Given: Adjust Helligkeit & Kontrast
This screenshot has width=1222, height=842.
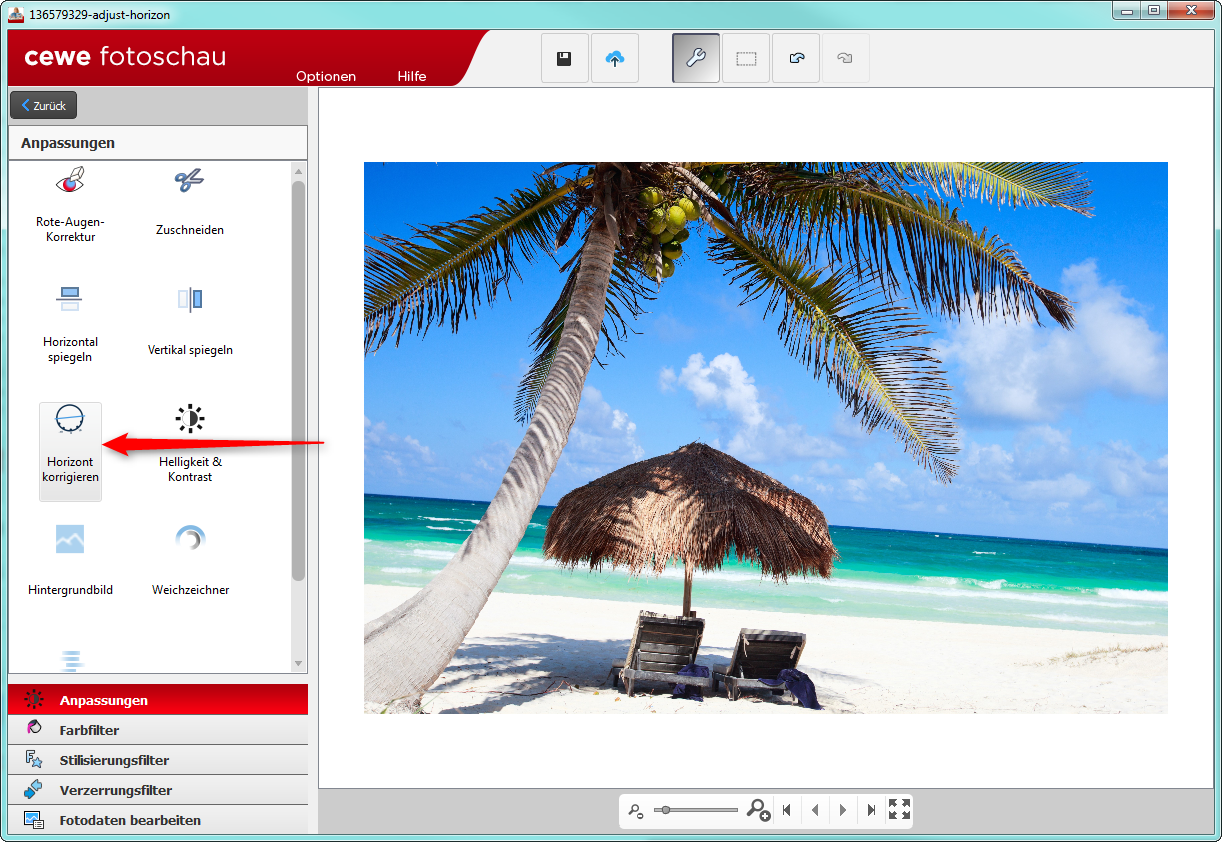Looking at the screenshot, I should [x=190, y=443].
